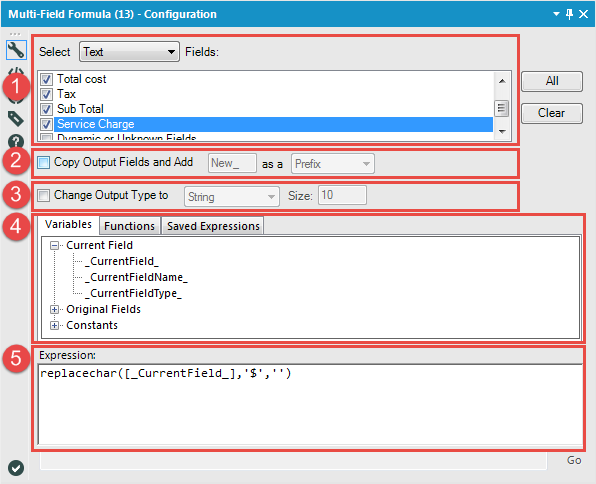This screenshot has width=596, height=484.
Task: Open the Select field type dropdown showing Text
Action: (129, 52)
